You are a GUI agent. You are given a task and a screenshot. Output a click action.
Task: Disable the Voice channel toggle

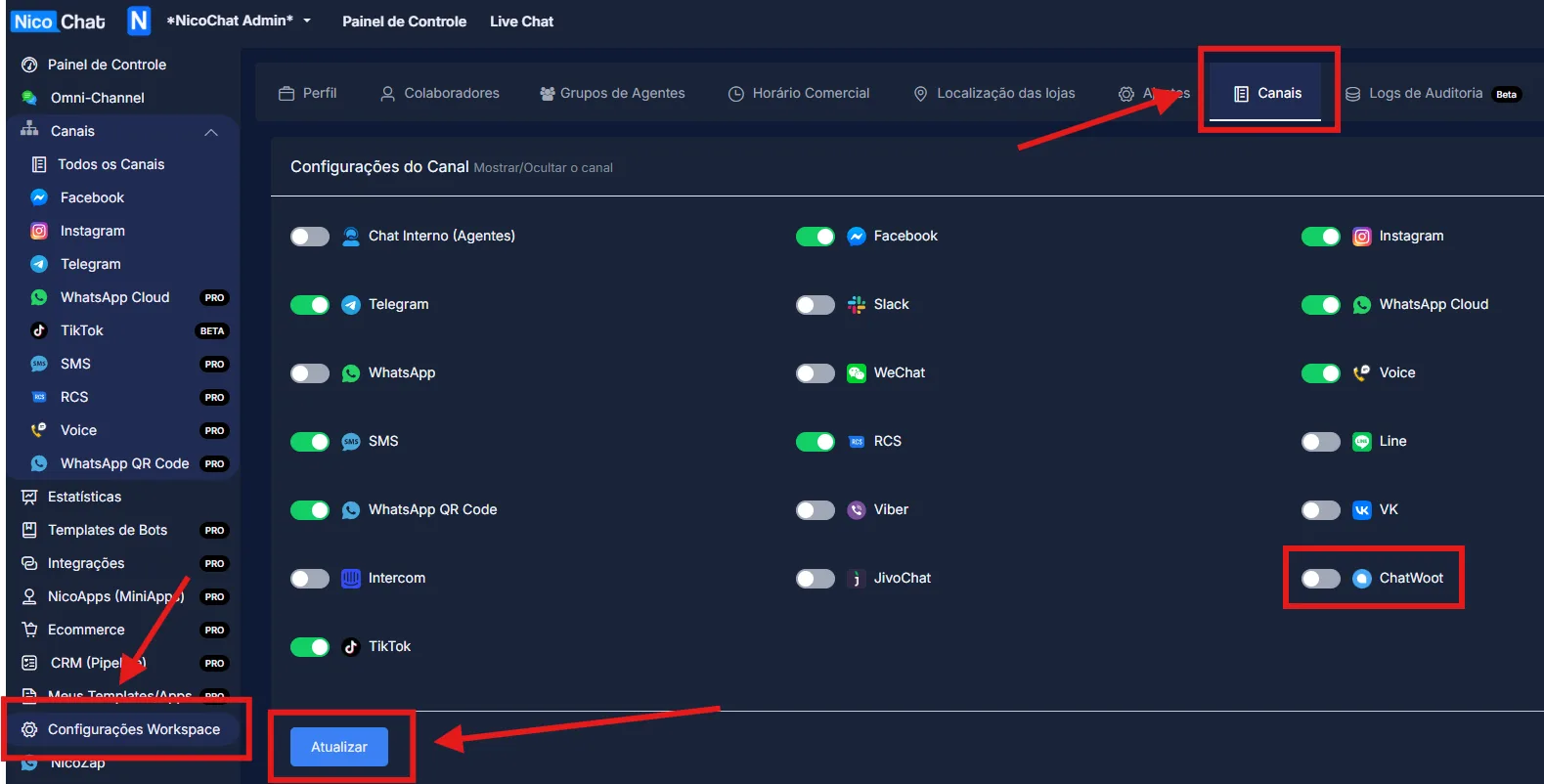pos(1321,373)
